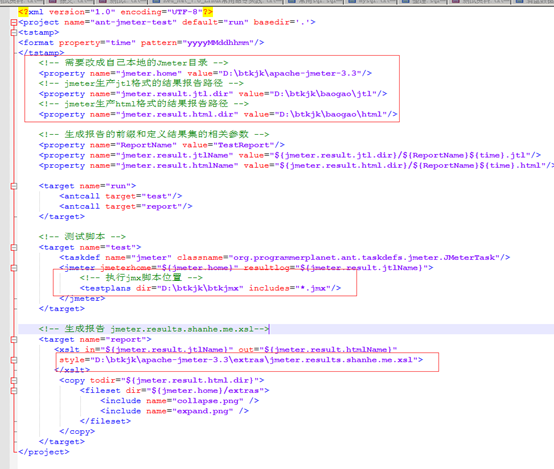Click the xslt in="${jmeter.result.jtlName}" attribute

(x=159, y=350)
